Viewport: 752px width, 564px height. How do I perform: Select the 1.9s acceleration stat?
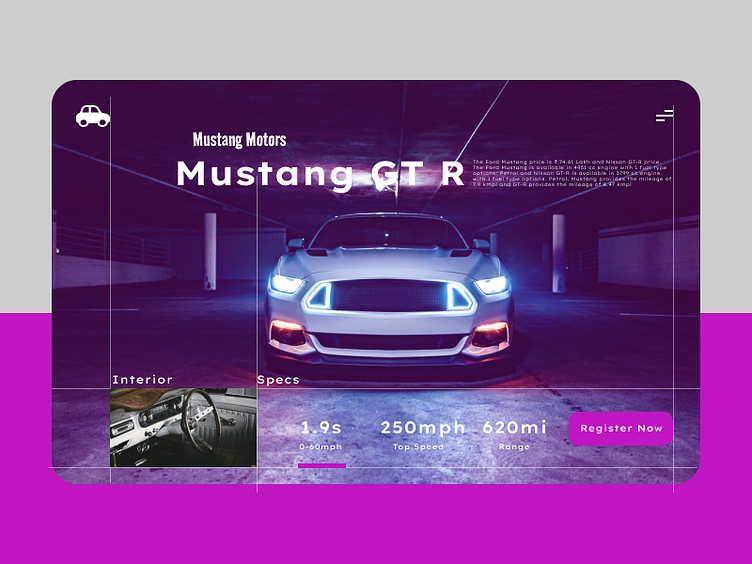point(321,427)
